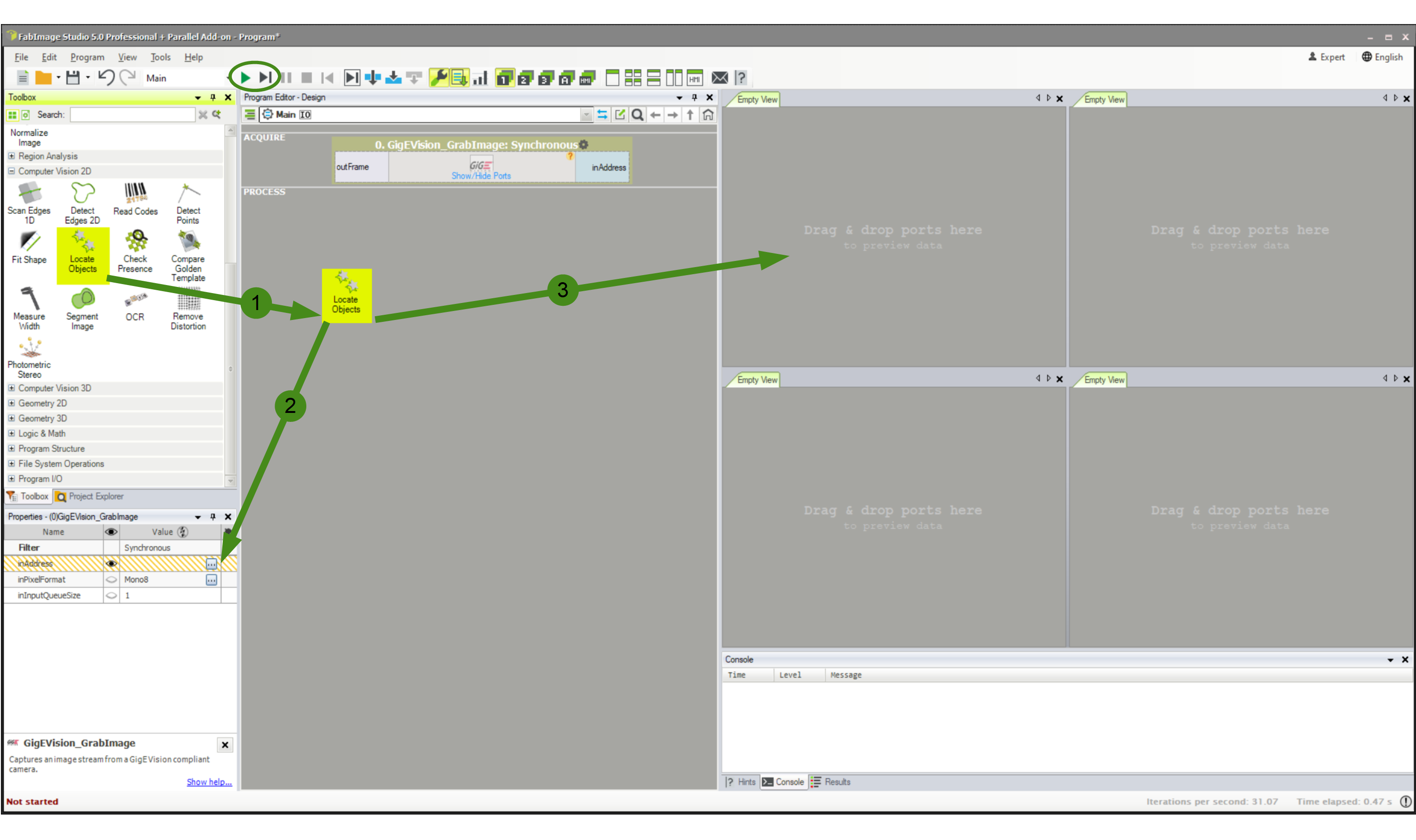This screenshot has height=840, width=1416.
Task: Select the Detect Edges 2D tool
Action: [x=83, y=203]
